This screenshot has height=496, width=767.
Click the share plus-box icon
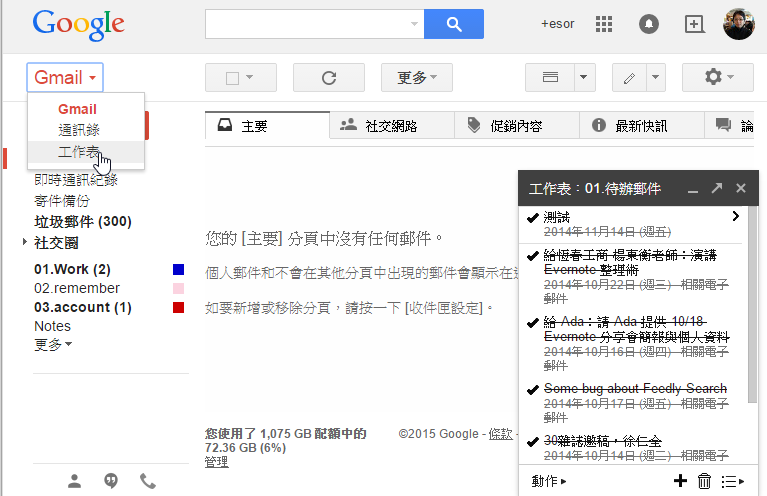tap(694, 24)
